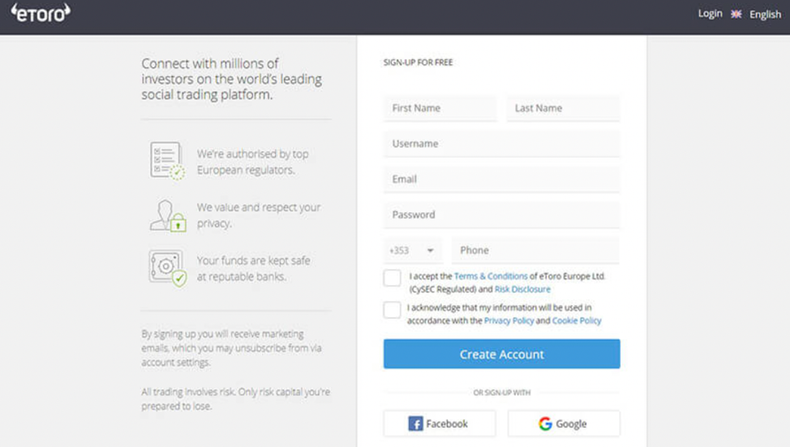
Task: Click the eToro logo in header
Action: 40,14
